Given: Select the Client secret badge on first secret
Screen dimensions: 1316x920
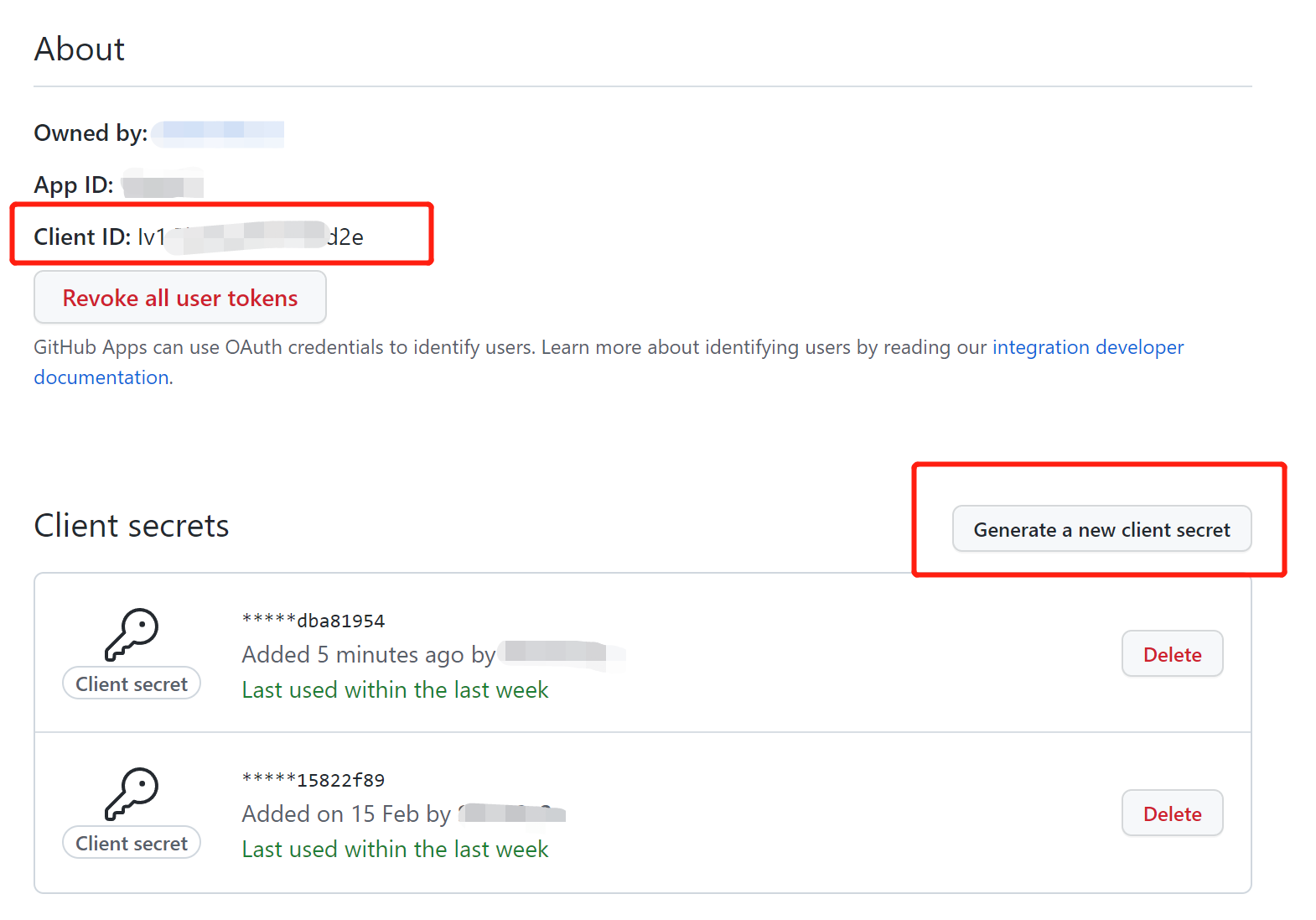Looking at the screenshot, I should (x=131, y=683).
